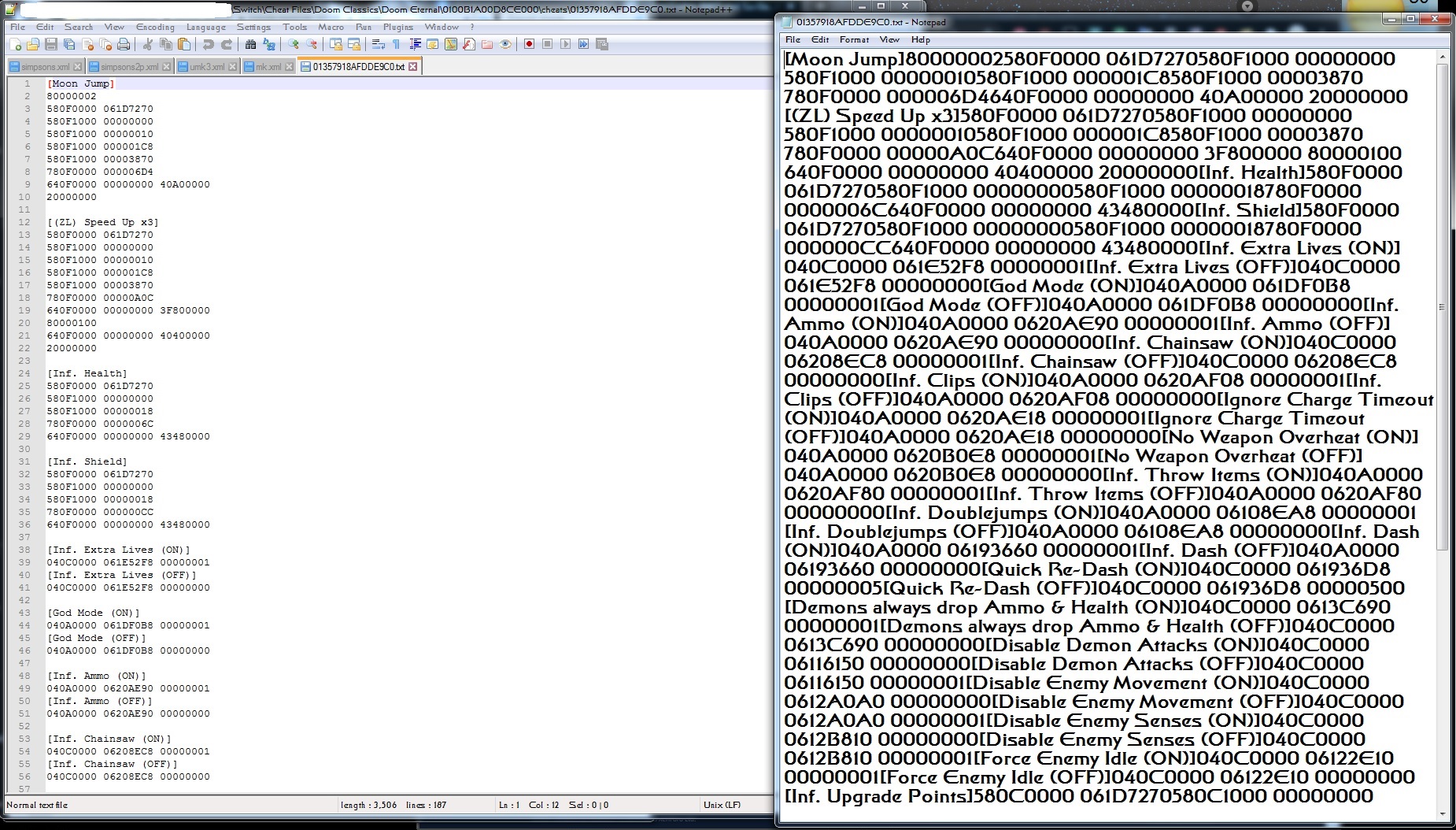Open the Replace toolbar icon
The width and height of the screenshot is (1456, 830).
(269, 44)
